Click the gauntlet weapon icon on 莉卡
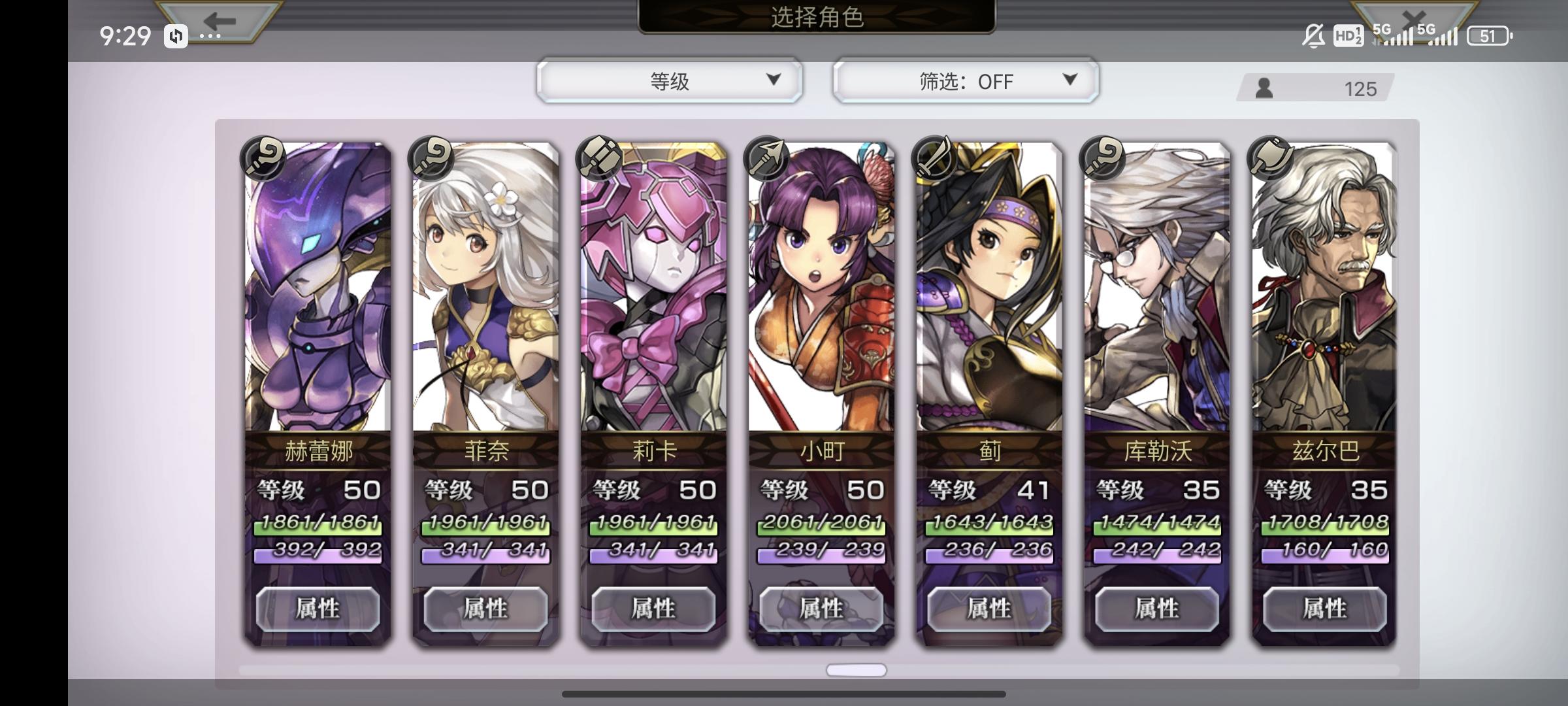Image resolution: width=1568 pixels, height=706 pixels. click(598, 158)
